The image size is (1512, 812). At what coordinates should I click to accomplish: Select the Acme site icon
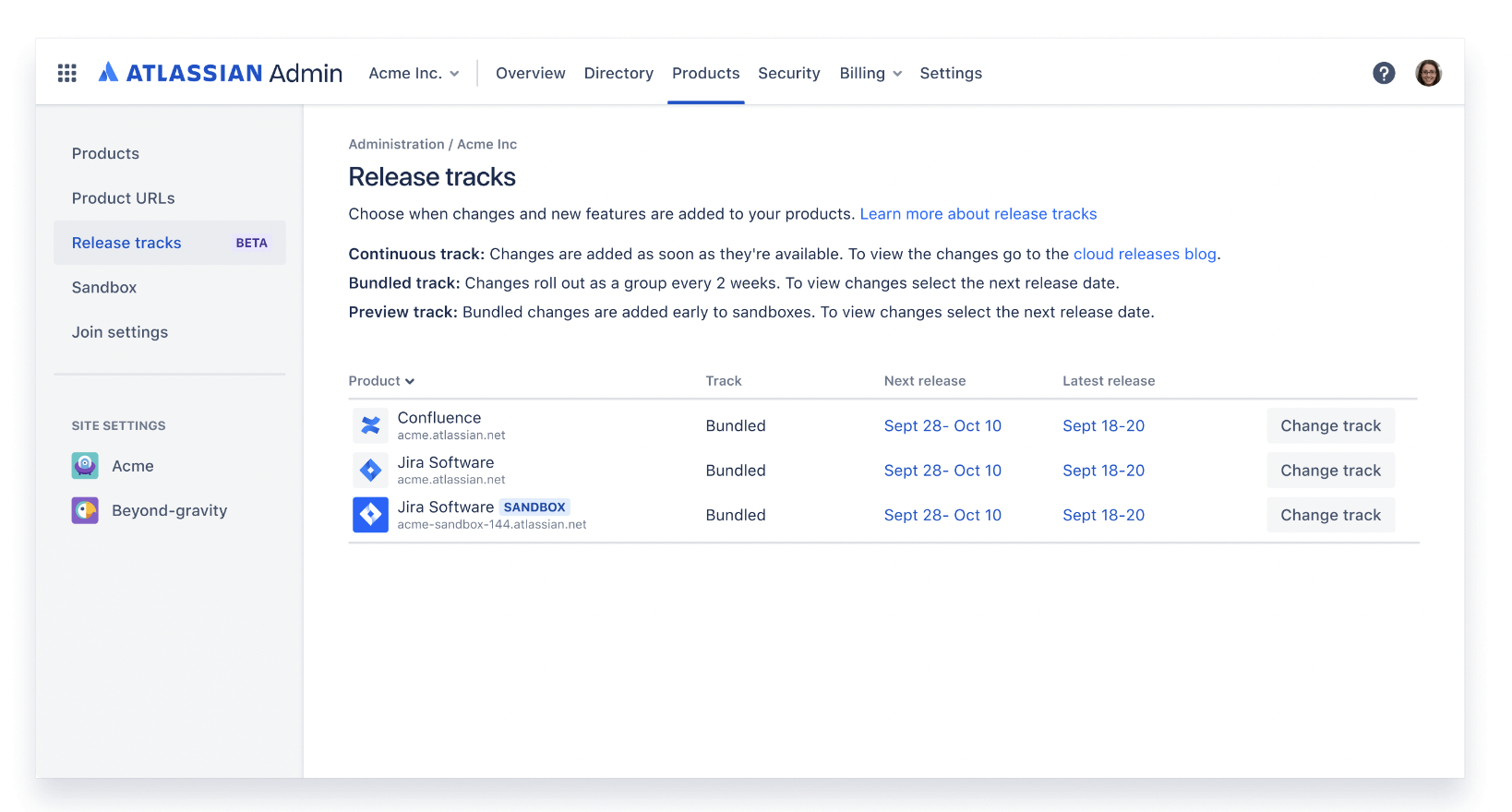pyautogui.click(x=85, y=466)
